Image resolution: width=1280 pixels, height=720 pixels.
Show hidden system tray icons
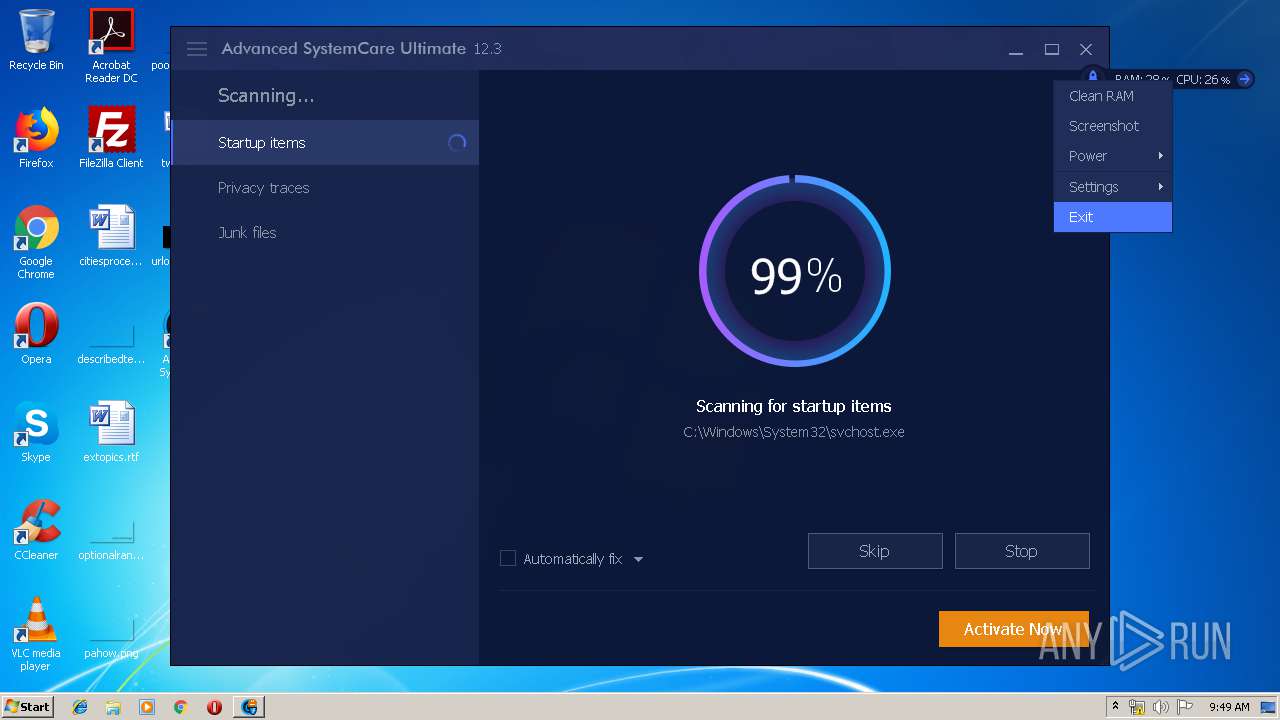(x=1115, y=706)
